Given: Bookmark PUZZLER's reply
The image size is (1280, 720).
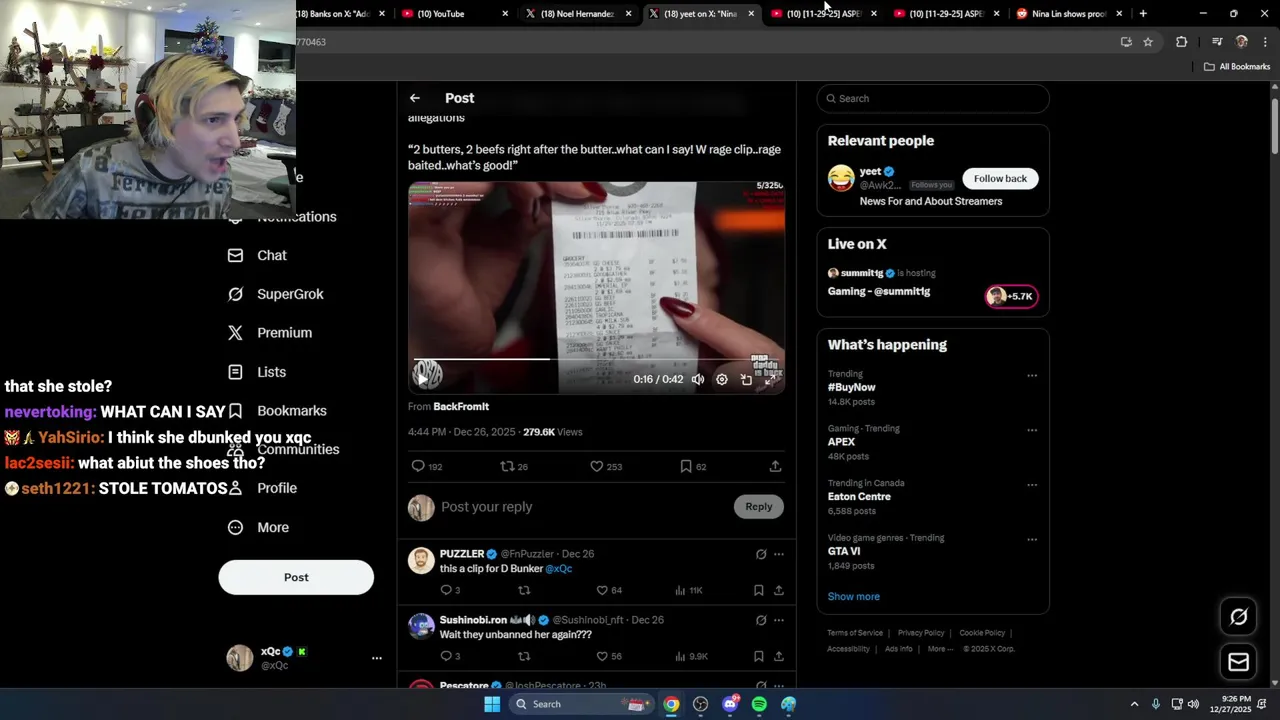Looking at the screenshot, I should click(759, 590).
